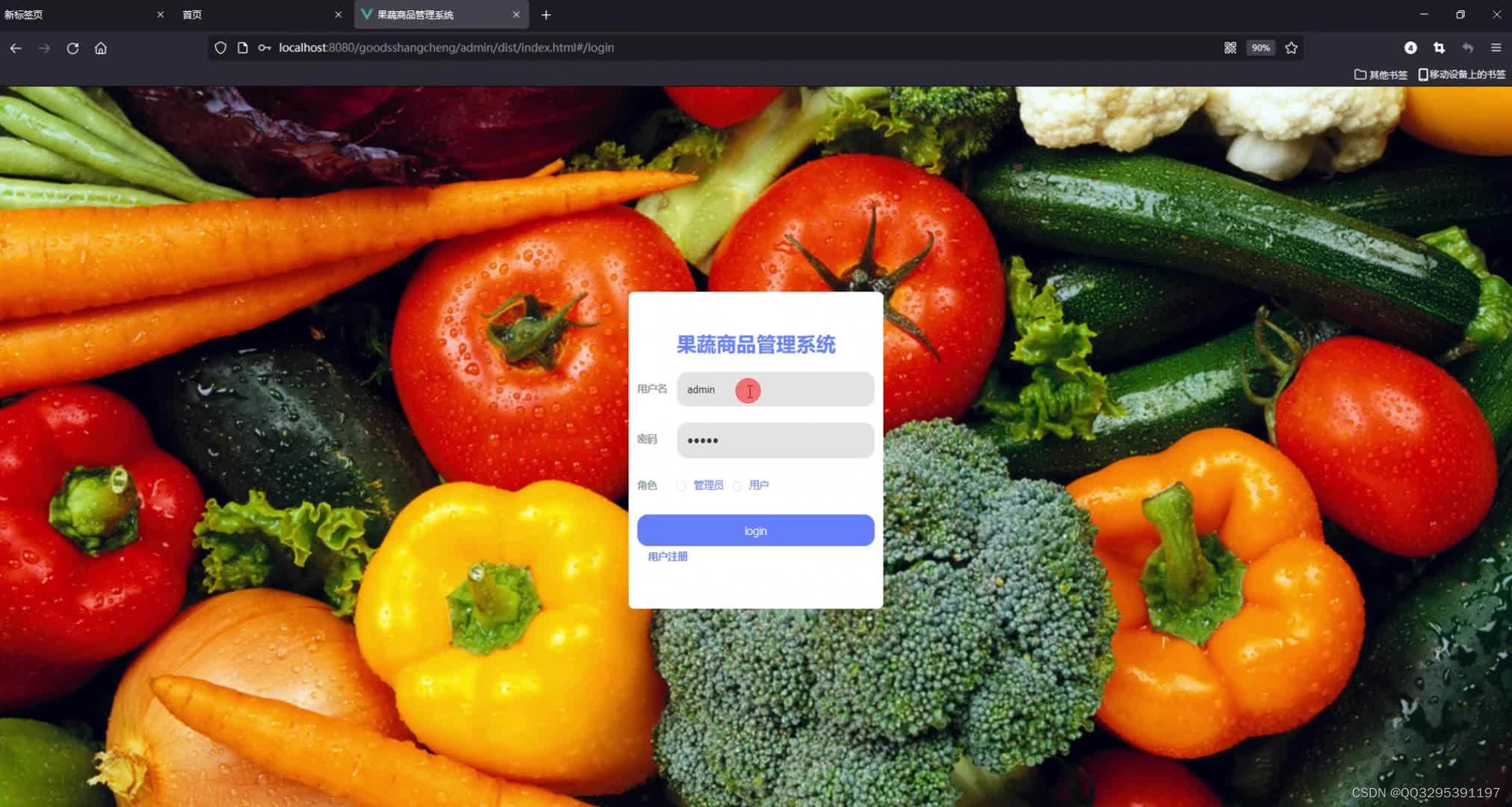Close the browser window
Screen dimensions: 1512x807
(x=1496, y=14)
